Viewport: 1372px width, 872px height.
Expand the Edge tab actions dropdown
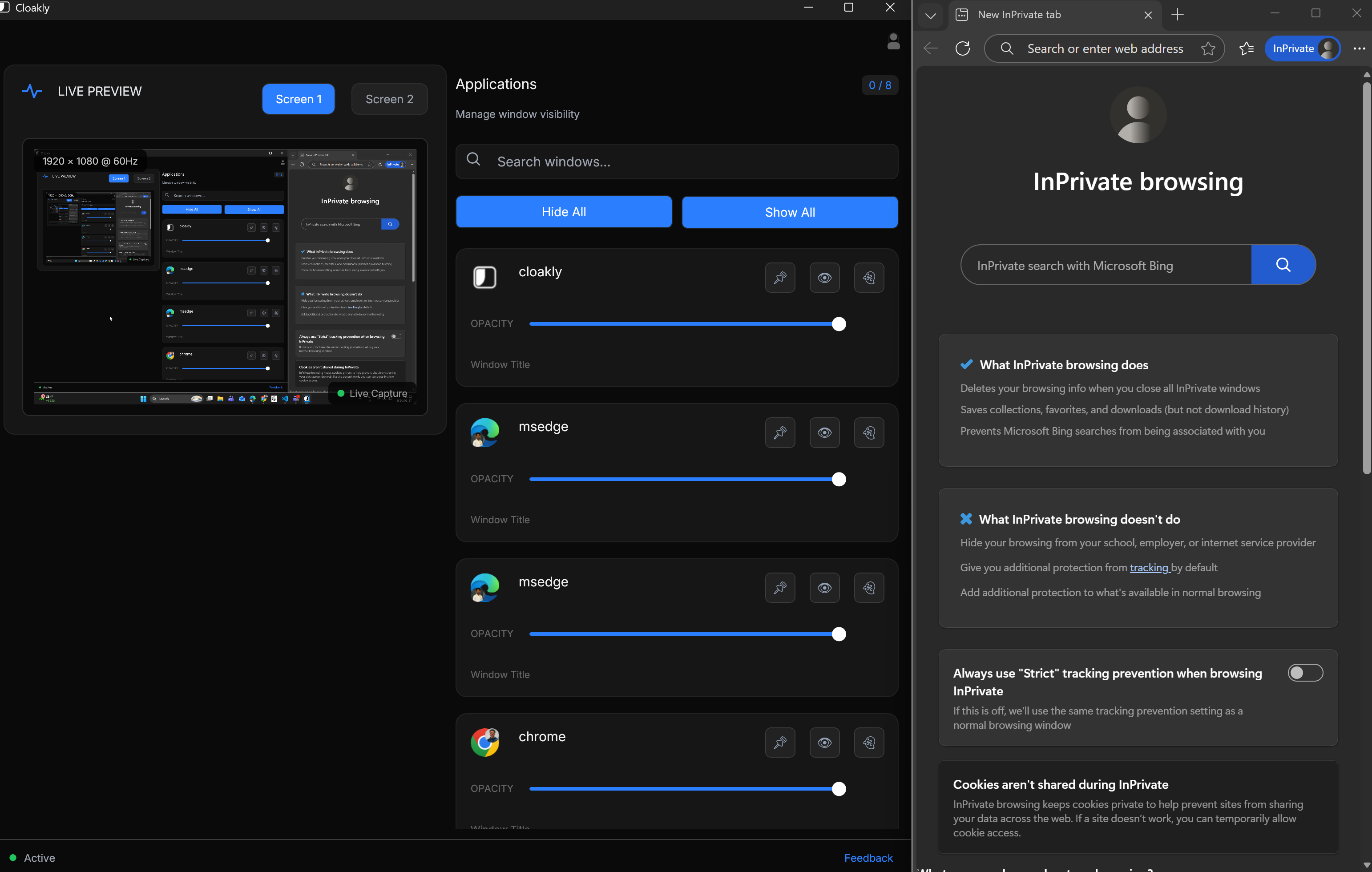[930, 16]
